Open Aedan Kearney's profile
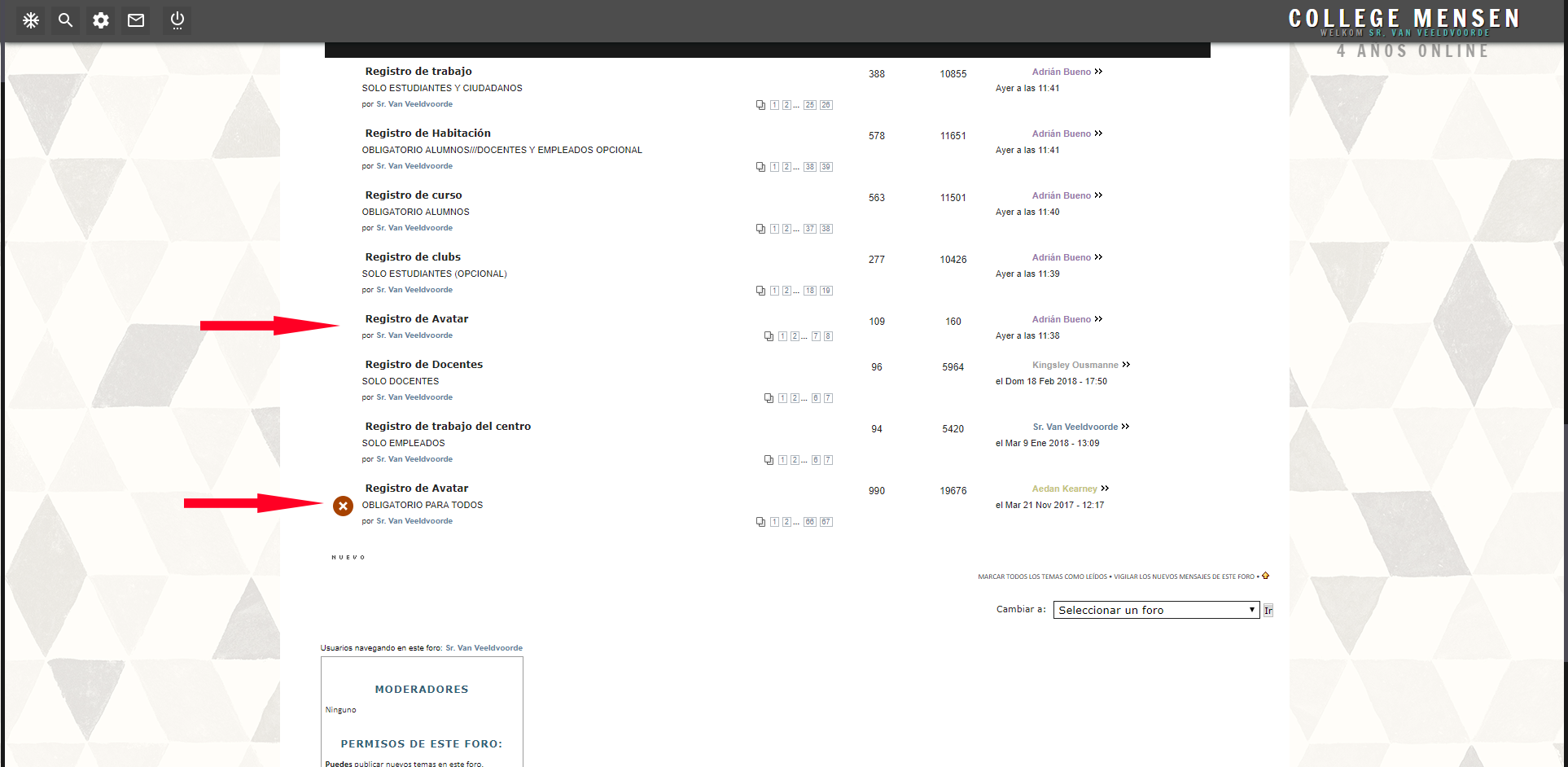Screen dimensions: 1568x767 pyautogui.click(x=1065, y=489)
